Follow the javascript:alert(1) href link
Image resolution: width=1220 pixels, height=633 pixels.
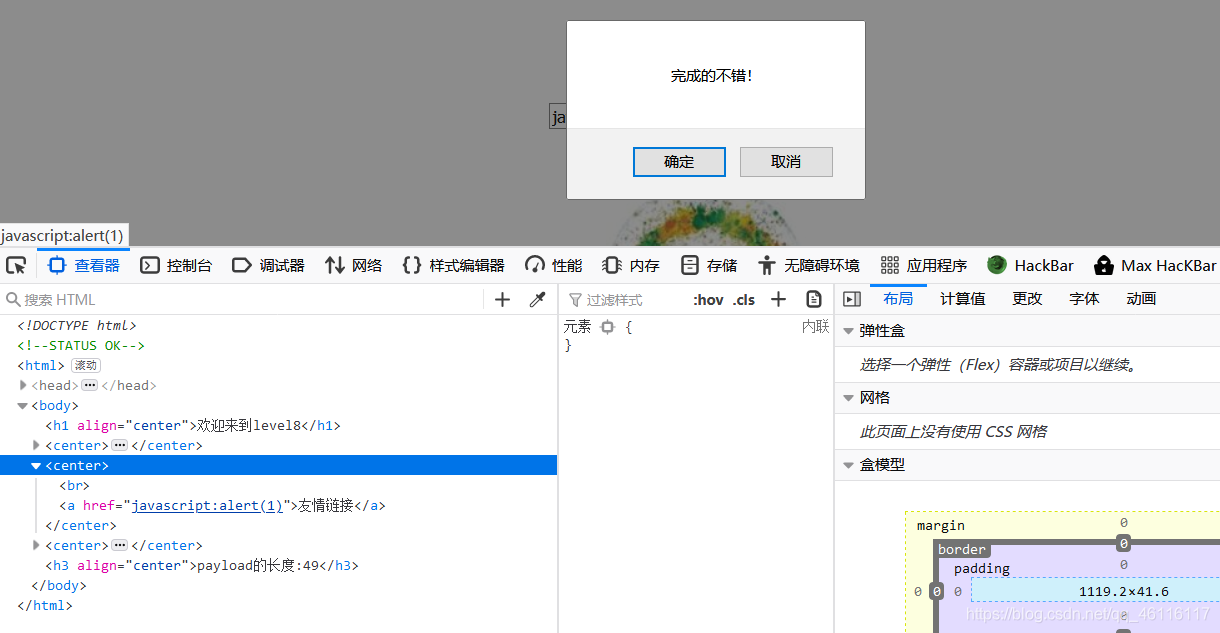(207, 505)
